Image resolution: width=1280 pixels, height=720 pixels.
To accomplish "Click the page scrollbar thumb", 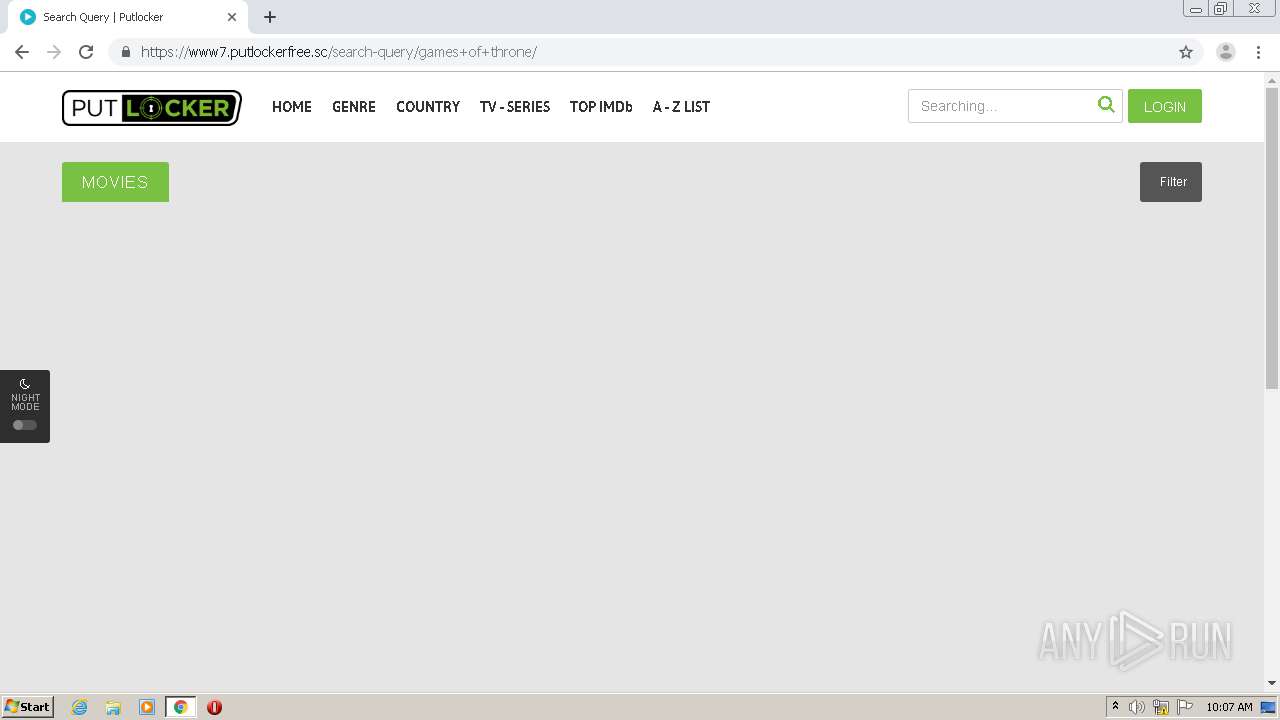I will click(1272, 238).
